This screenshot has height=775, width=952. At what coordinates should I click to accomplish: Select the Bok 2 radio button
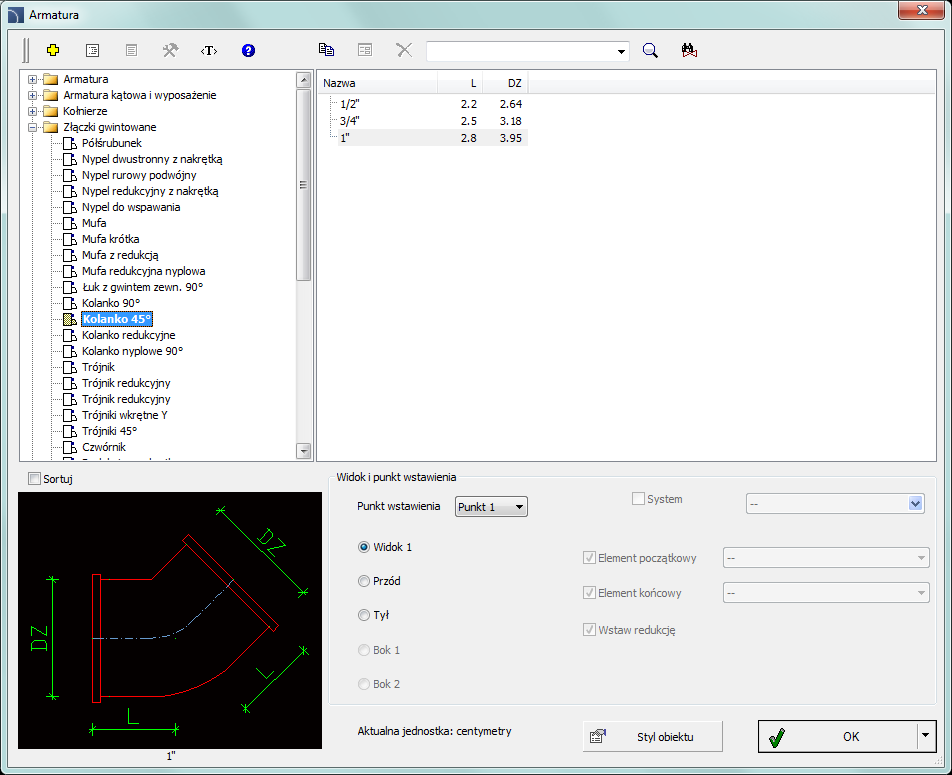click(x=364, y=684)
